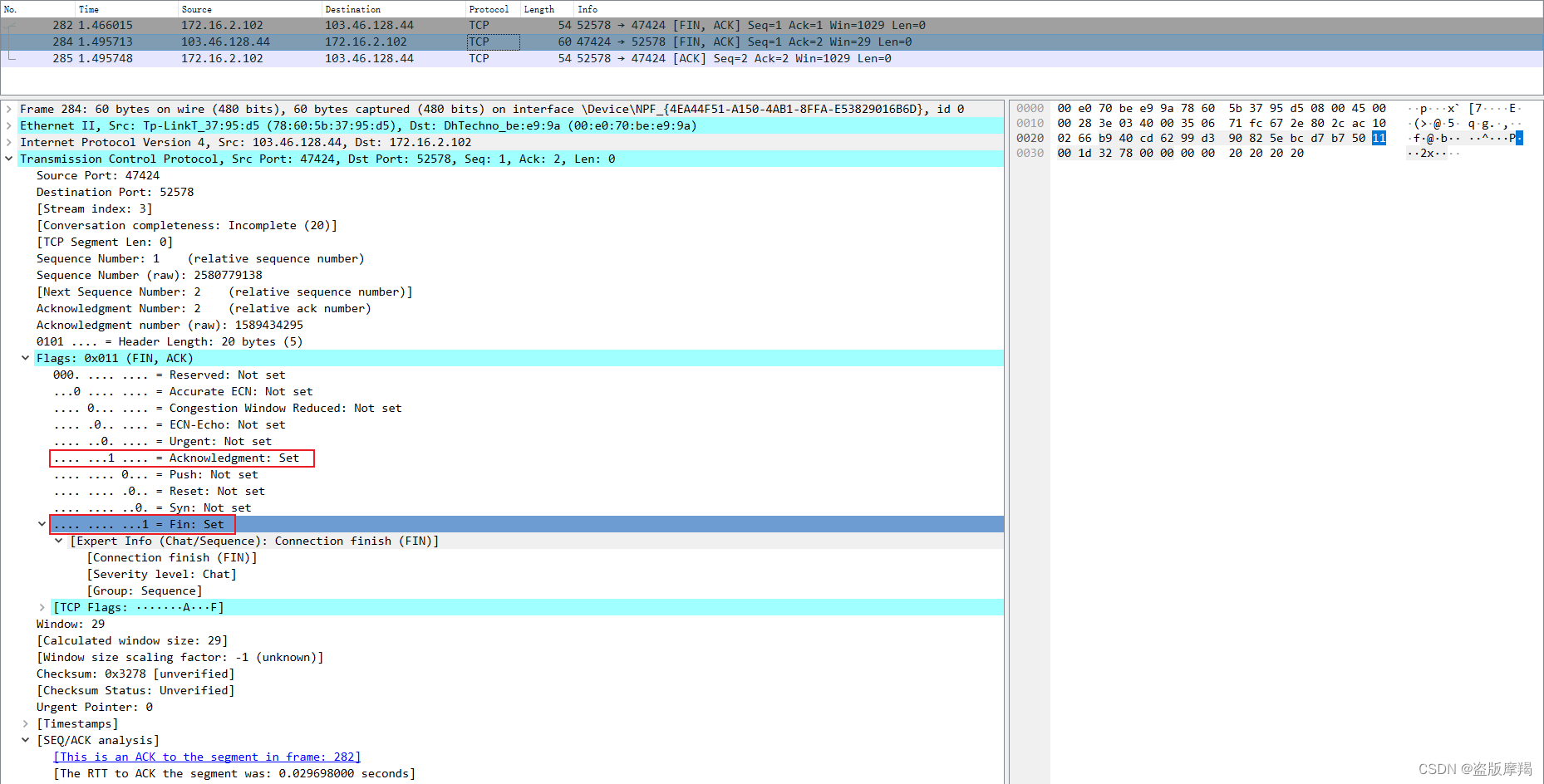Select the Urgent: Not set flag

163,441
